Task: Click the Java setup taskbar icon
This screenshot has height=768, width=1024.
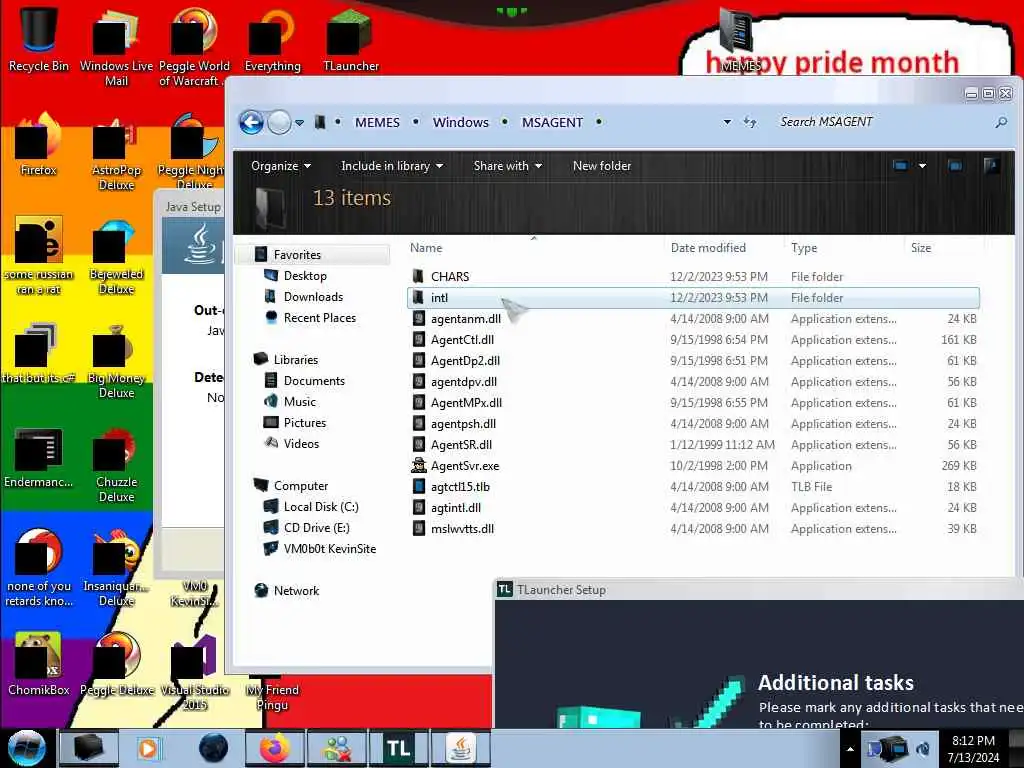Action: (x=461, y=748)
